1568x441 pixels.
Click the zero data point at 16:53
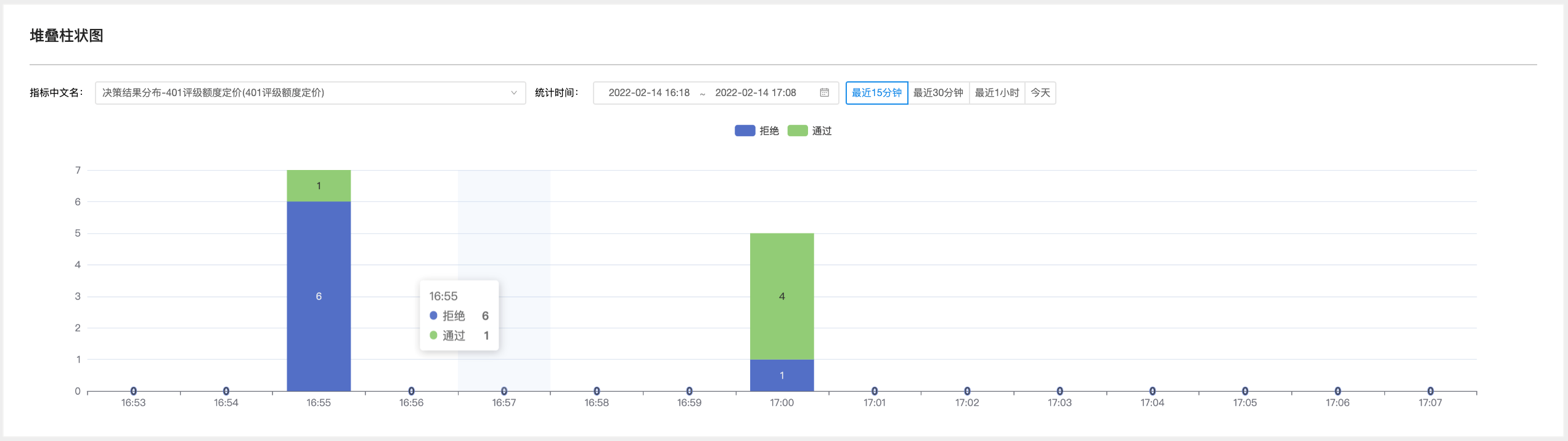coord(134,391)
